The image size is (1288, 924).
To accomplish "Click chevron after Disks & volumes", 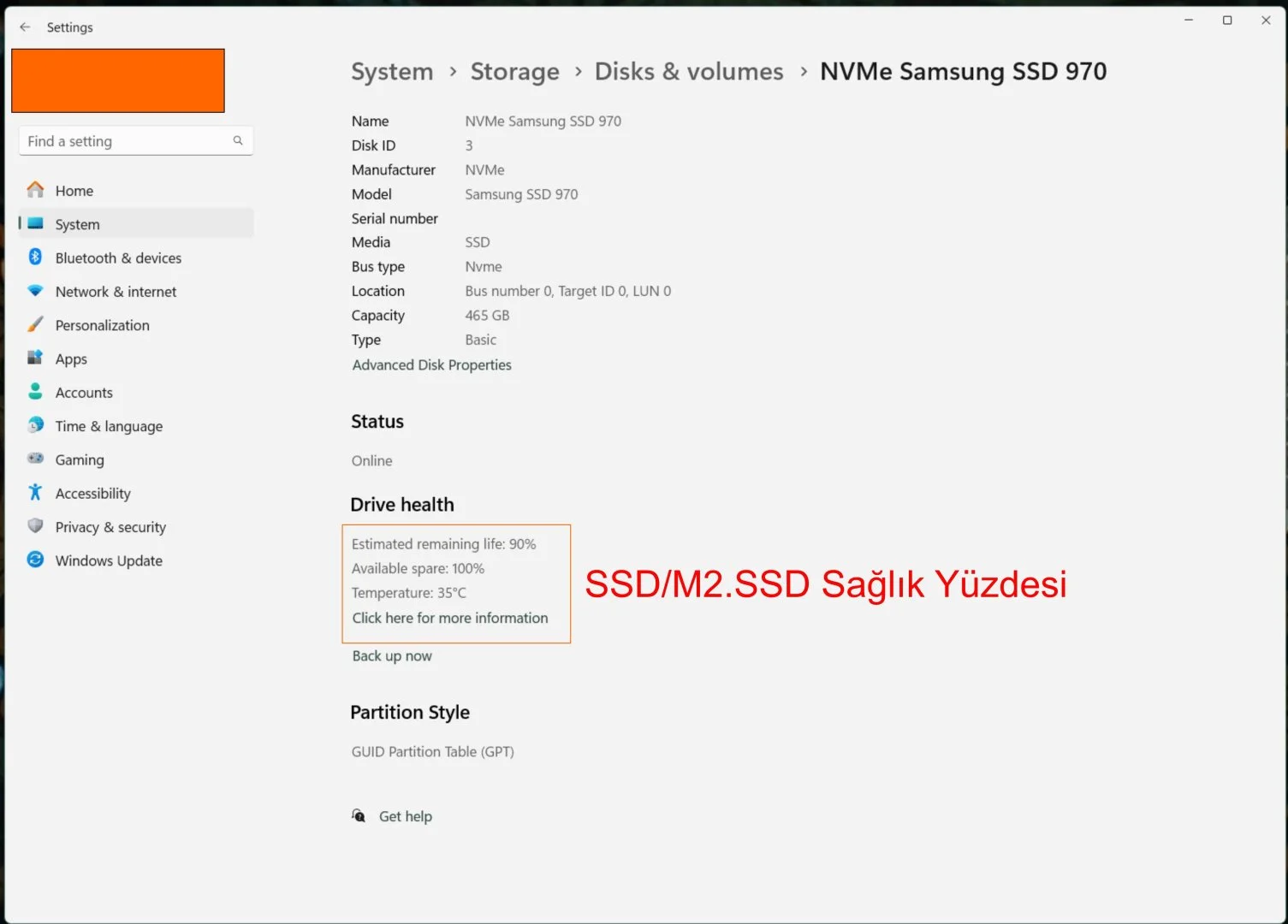I will point(803,72).
